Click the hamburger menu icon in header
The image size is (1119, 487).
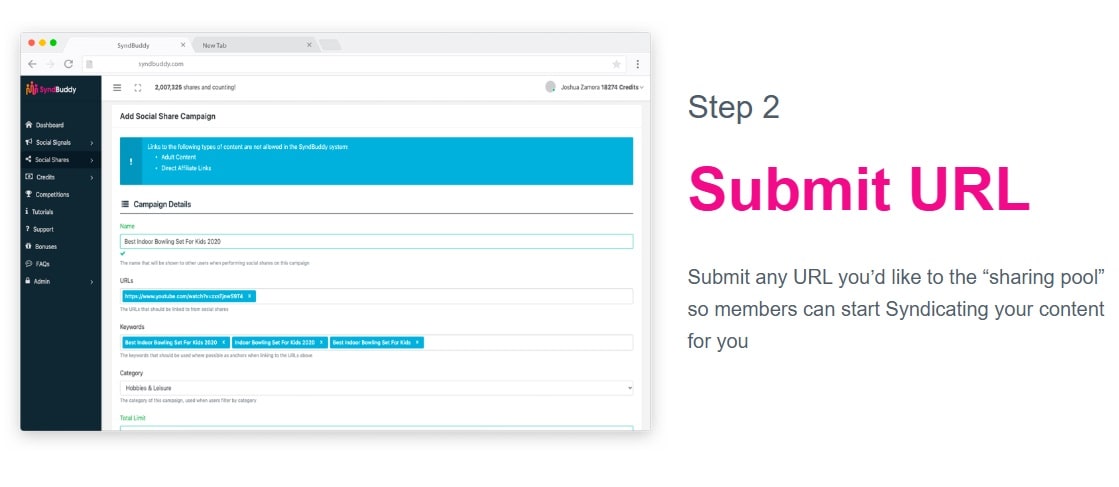117,88
